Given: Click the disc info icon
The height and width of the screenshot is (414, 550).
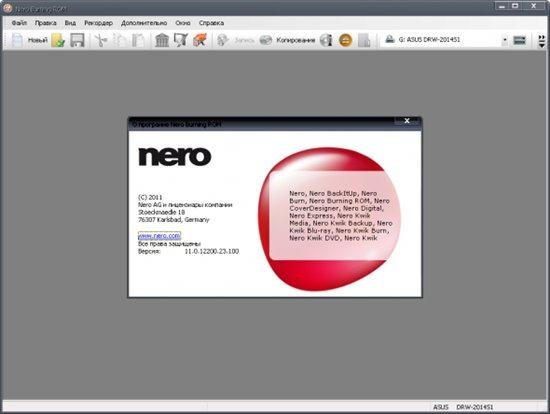Looking at the screenshot, I should [326, 40].
